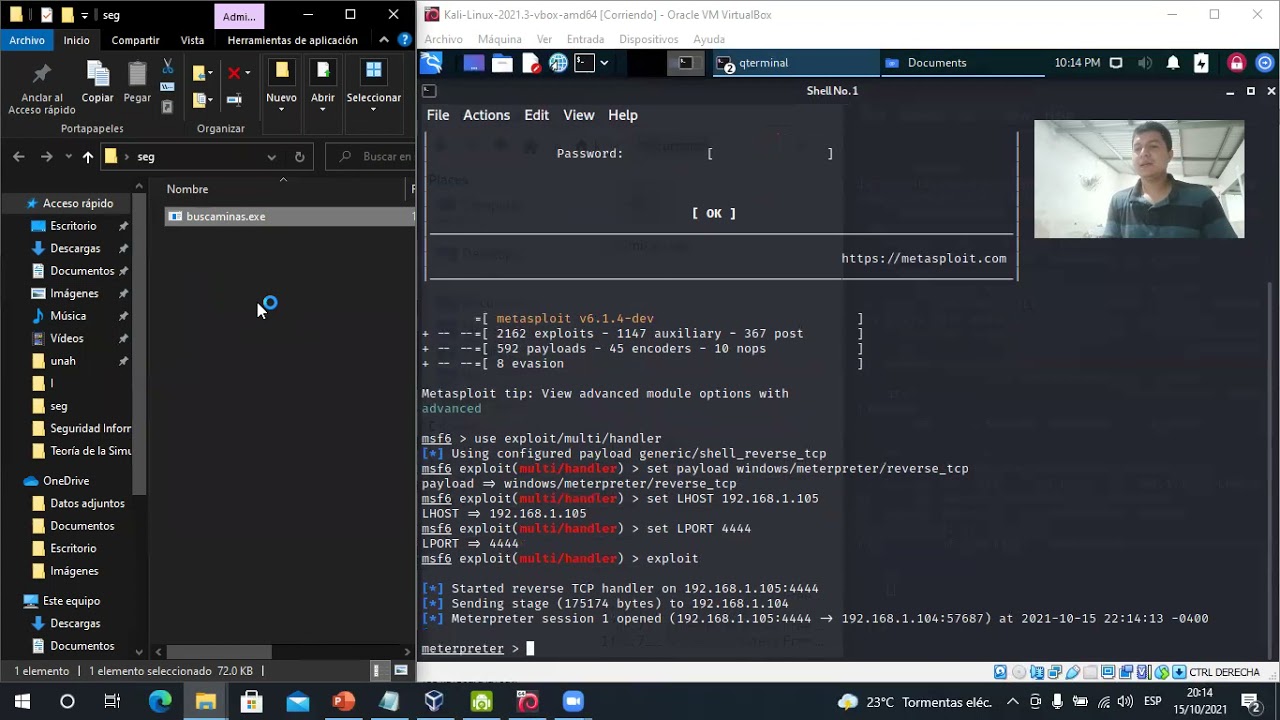
Task: Select OneDrive in navigation pane
Action: (x=66, y=481)
